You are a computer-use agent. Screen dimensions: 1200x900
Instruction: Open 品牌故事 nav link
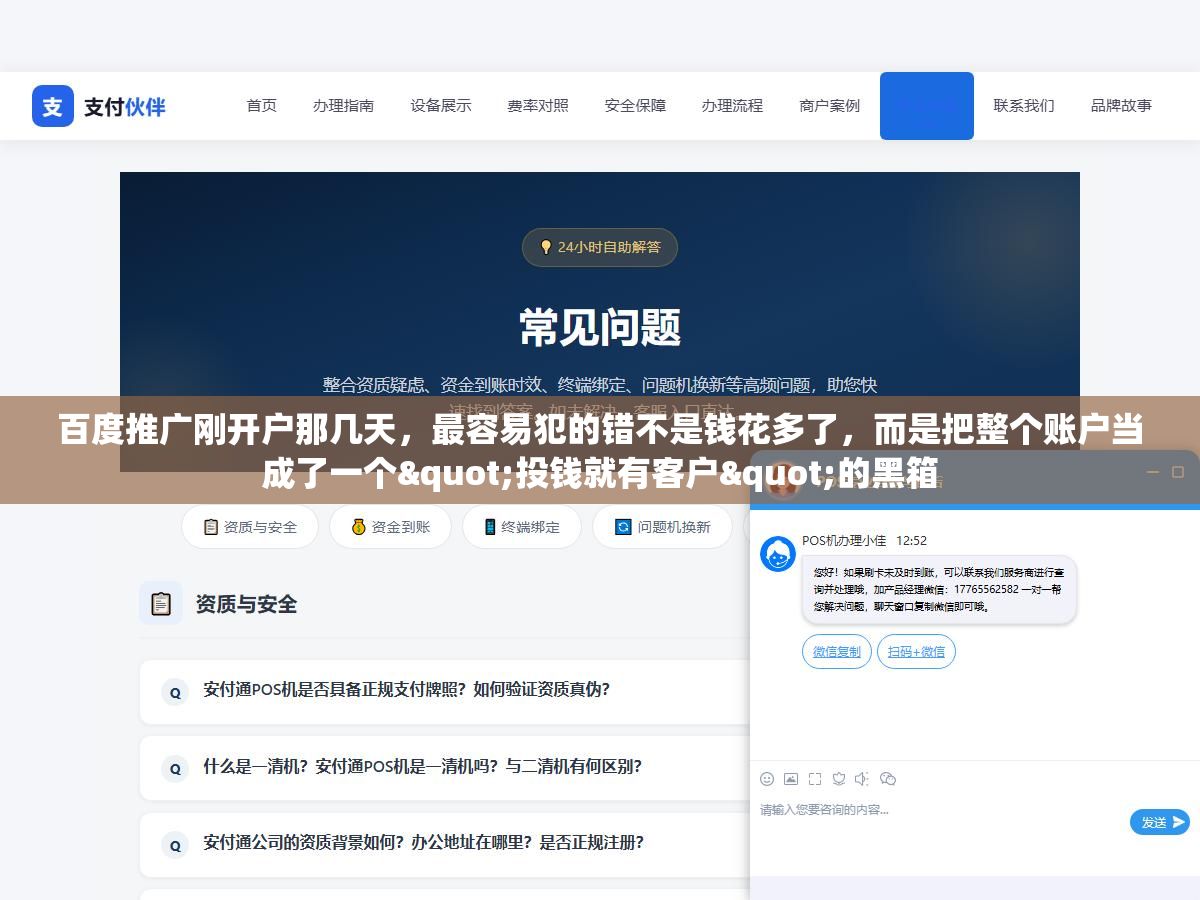(x=1121, y=105)
